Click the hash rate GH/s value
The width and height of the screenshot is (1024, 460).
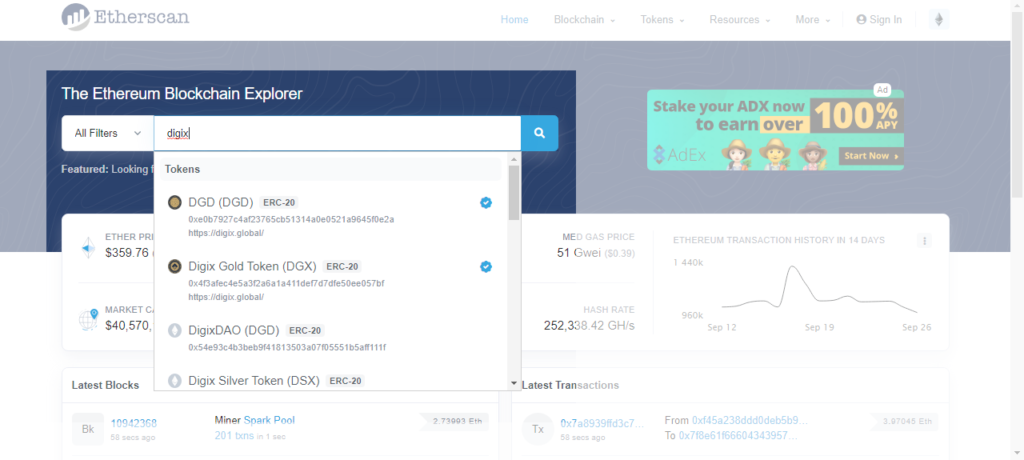(588, 325)
